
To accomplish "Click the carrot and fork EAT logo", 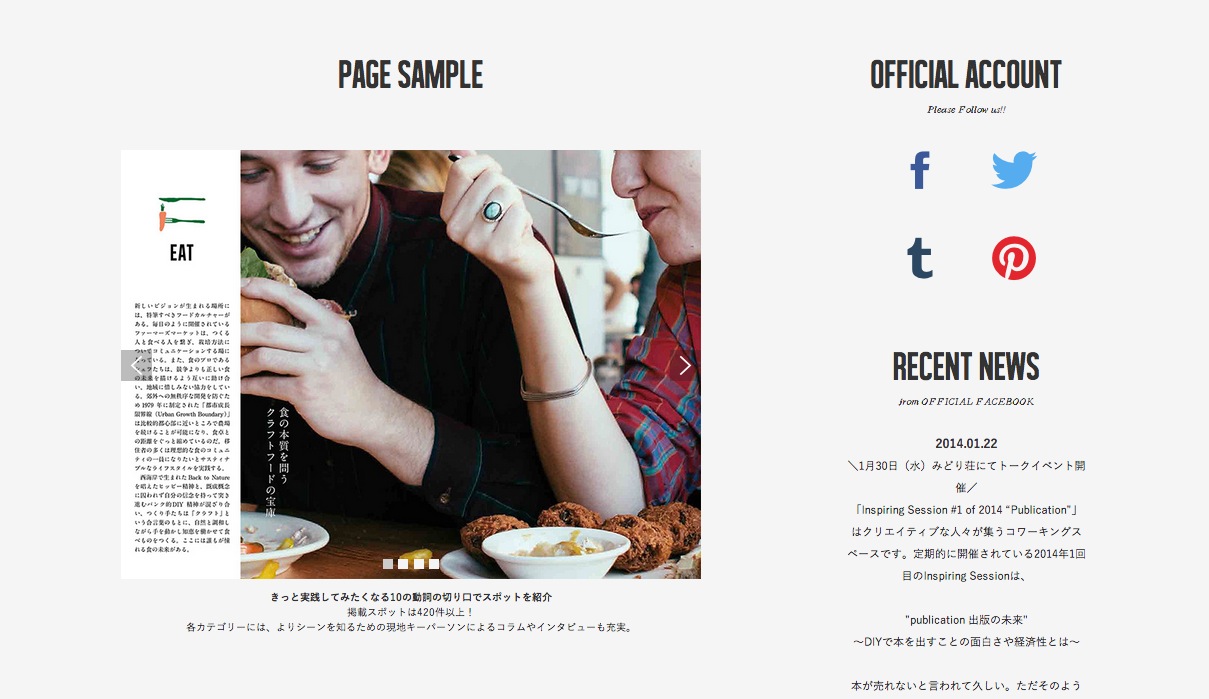I will tap(181, 230).
